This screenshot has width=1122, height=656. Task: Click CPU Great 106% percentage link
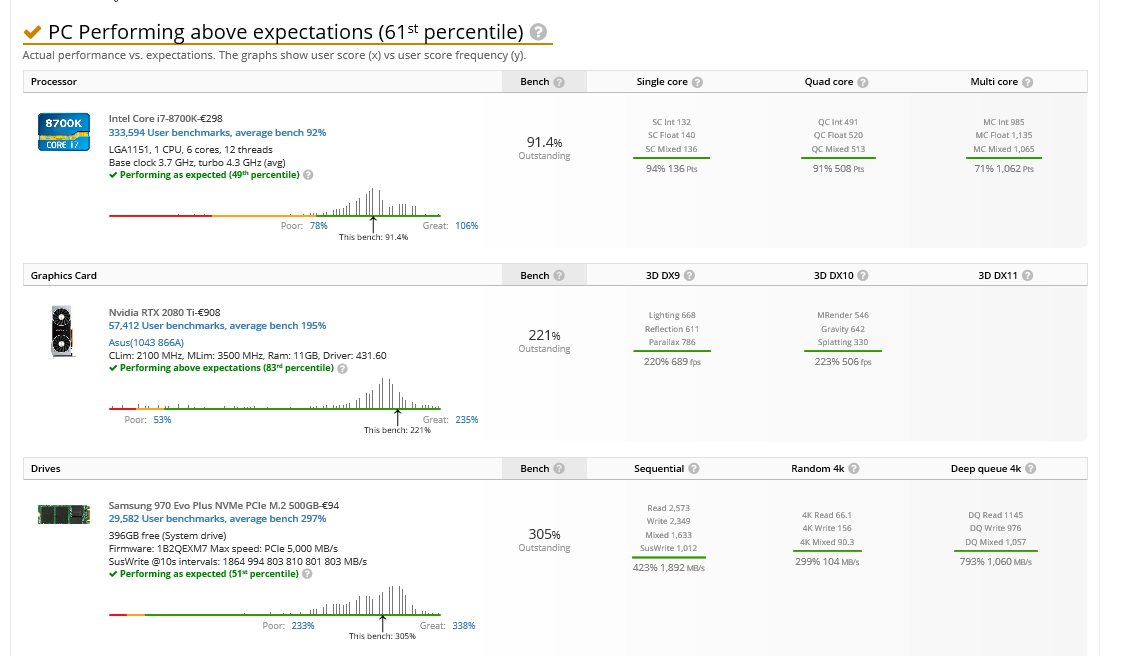467,225
